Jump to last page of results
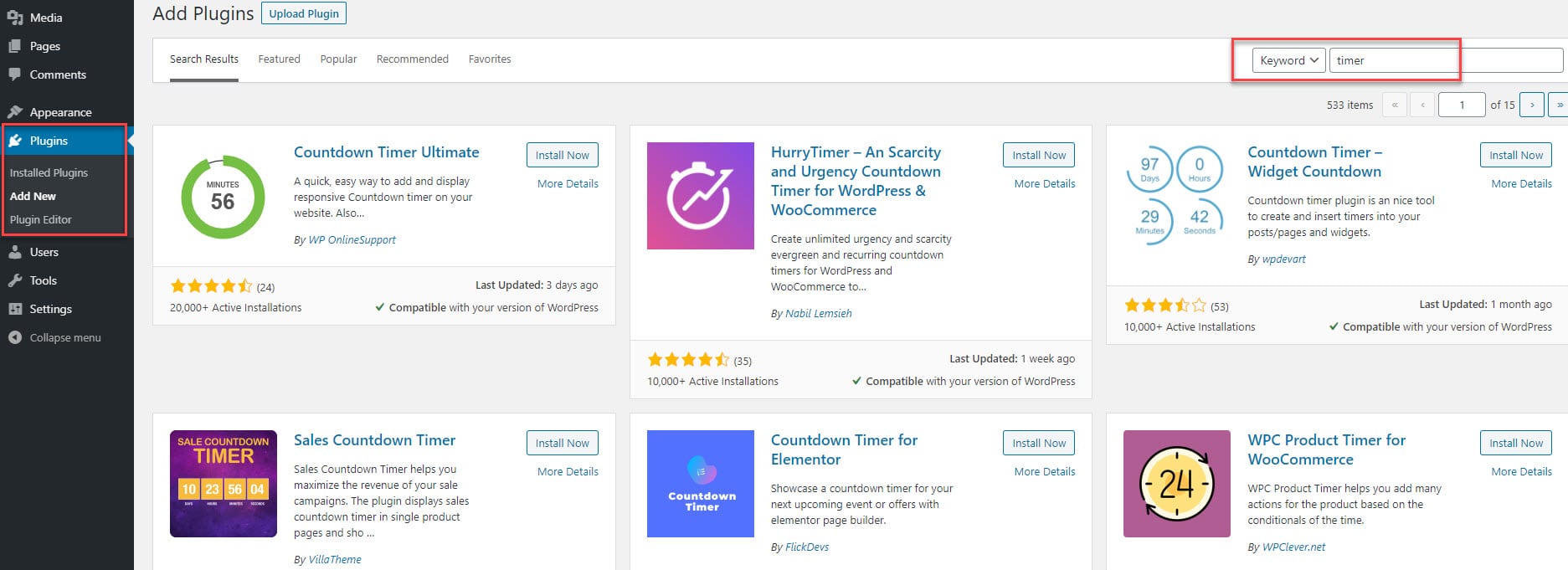The height and width of the screenshot is (570, 1568). pos(1559,105)
